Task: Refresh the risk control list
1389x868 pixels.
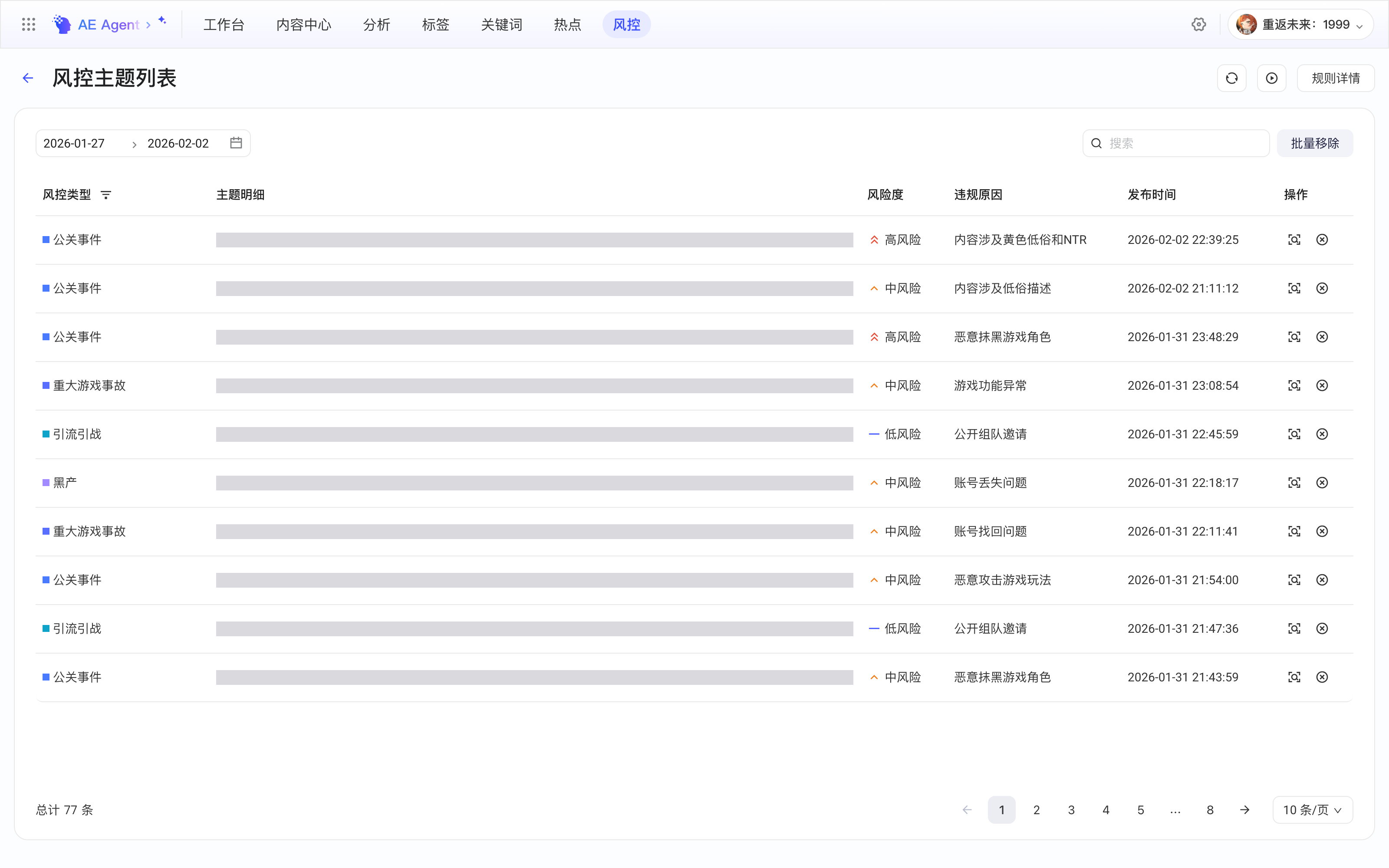Action: tap(1232, 78)
